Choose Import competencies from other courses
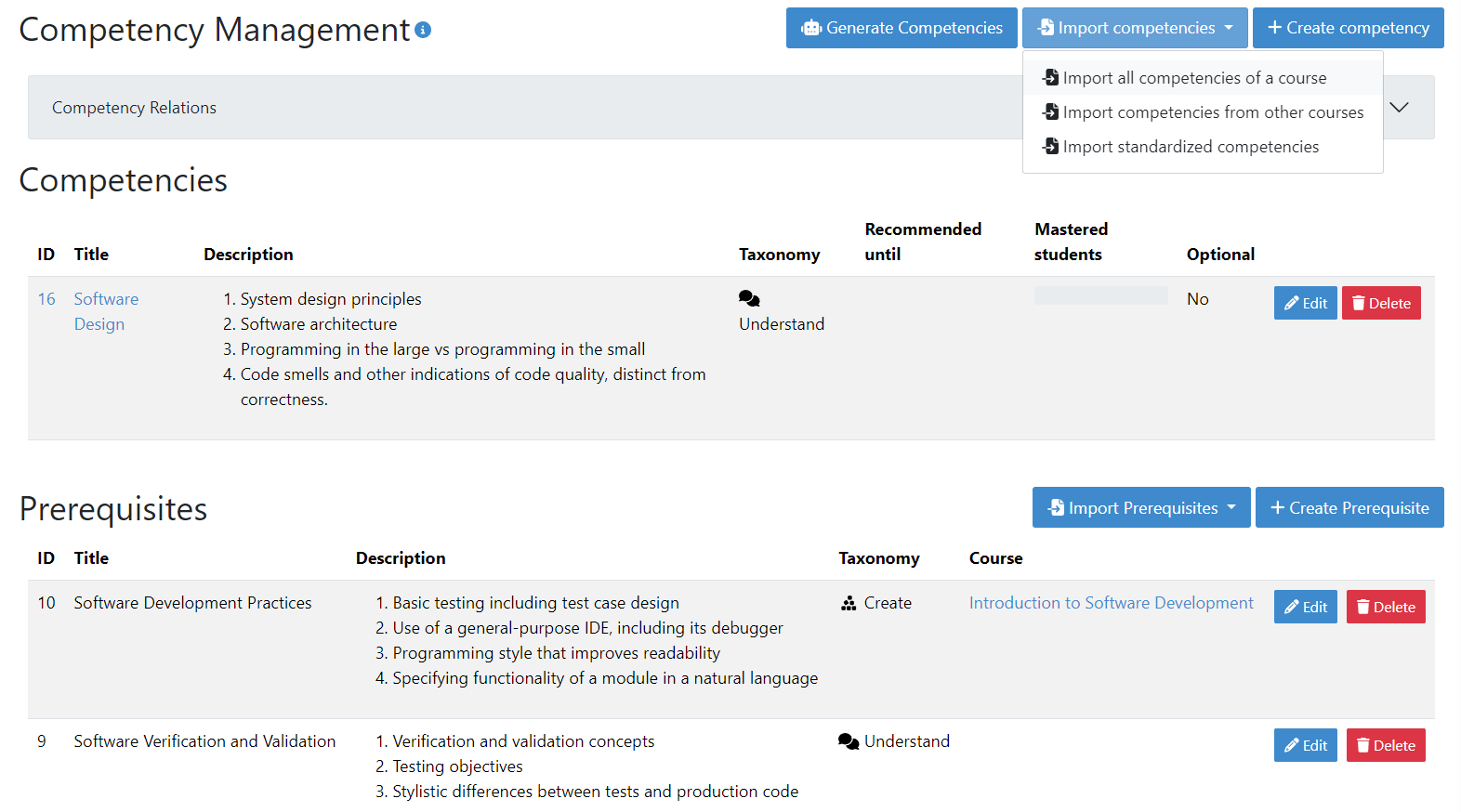1461x812 pixels. (1212, 112)
